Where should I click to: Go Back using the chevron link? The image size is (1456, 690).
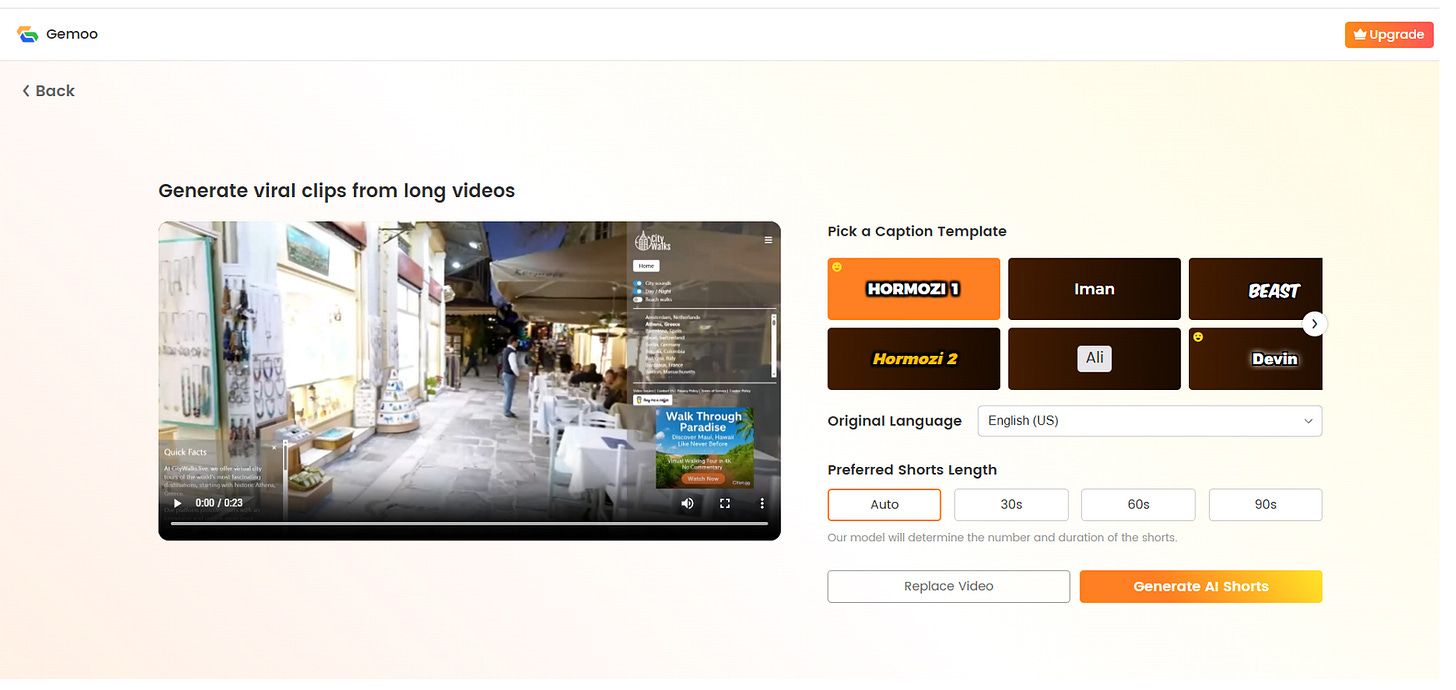click(x=49, y=91)
